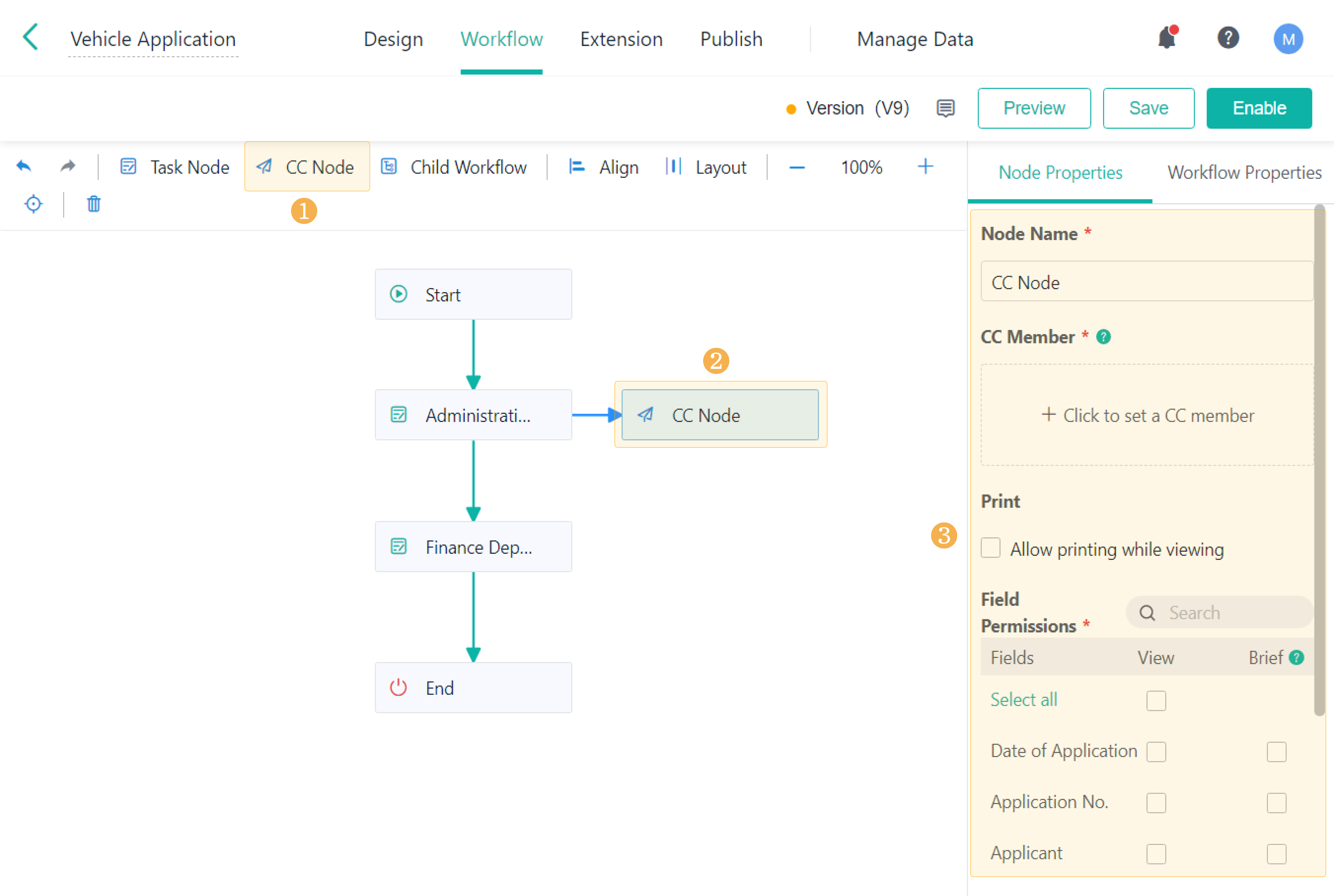Viewport: 1334px width, 896px height.
Task: Open the help question mark icon
Action: tap(1228, 38)
